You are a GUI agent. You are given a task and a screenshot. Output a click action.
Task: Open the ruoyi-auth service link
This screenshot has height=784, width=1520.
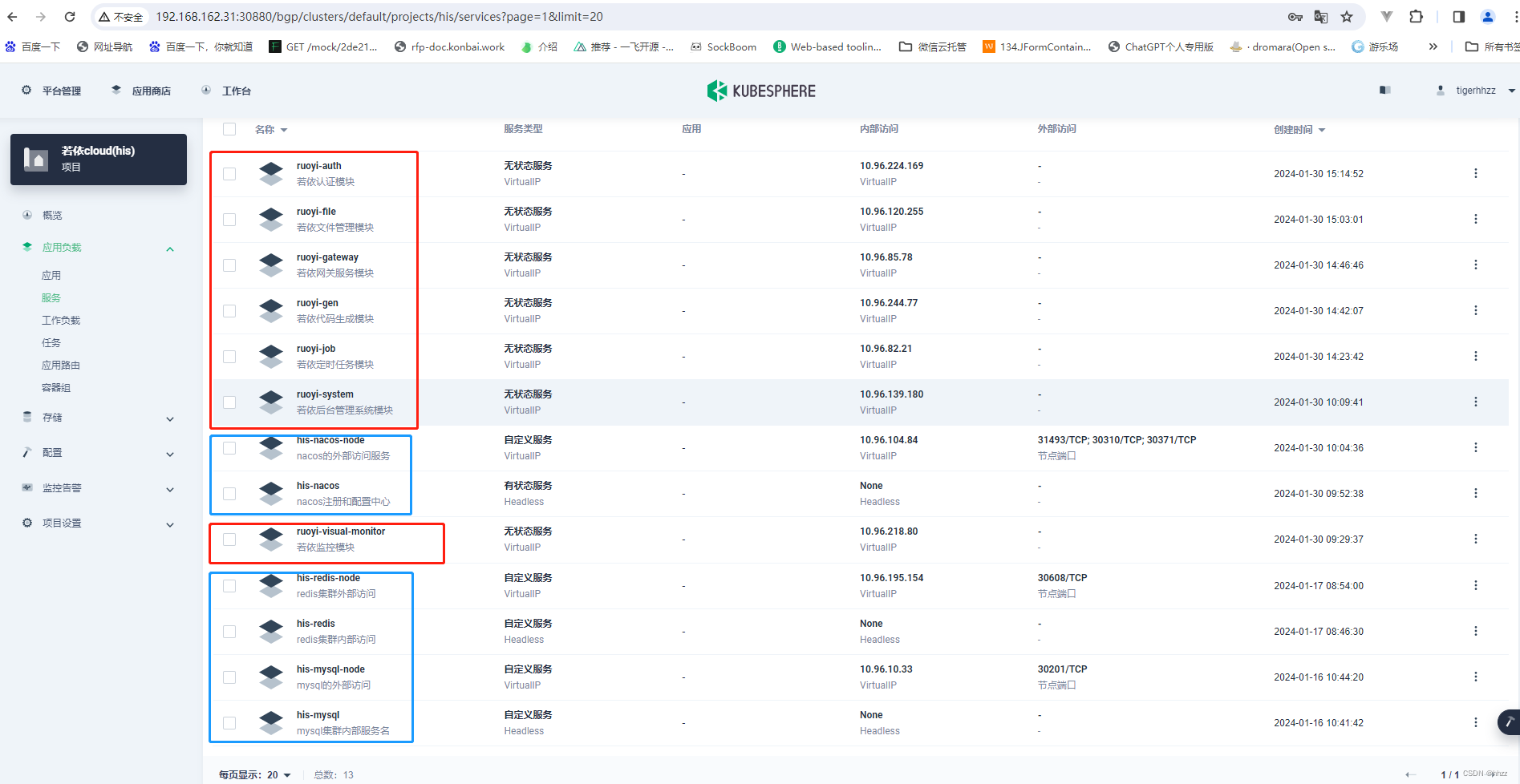click(319, 166)
